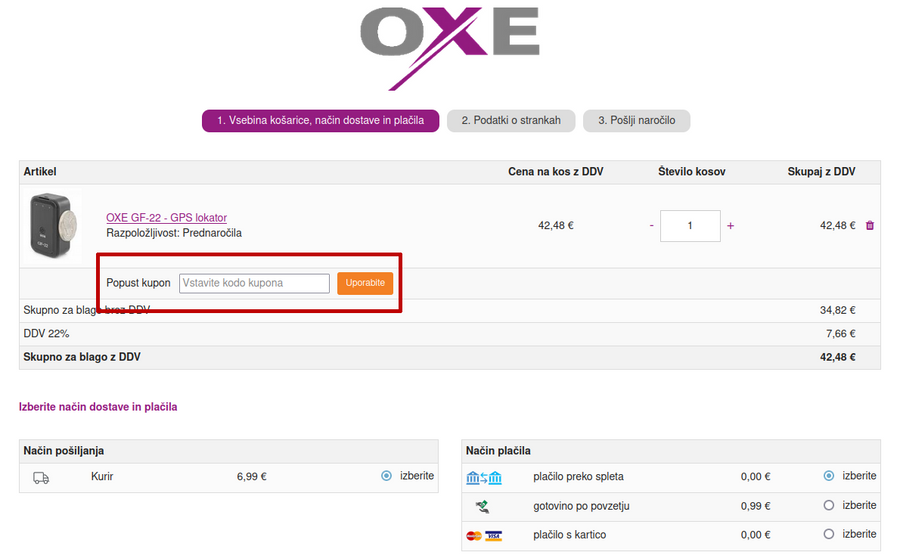Decrease quantity with the minus sign
This screenshot has height=555, width=900.
pyautogui.click(x=651, y=226)
